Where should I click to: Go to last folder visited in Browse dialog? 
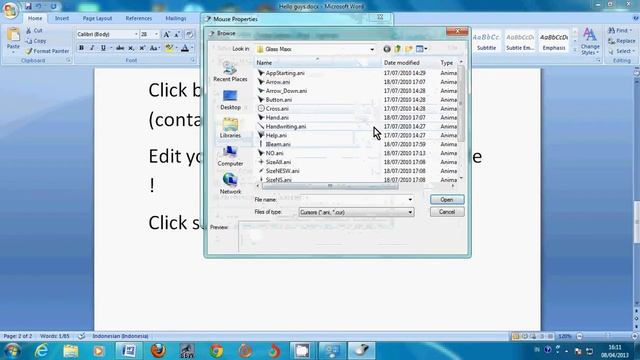387,49
